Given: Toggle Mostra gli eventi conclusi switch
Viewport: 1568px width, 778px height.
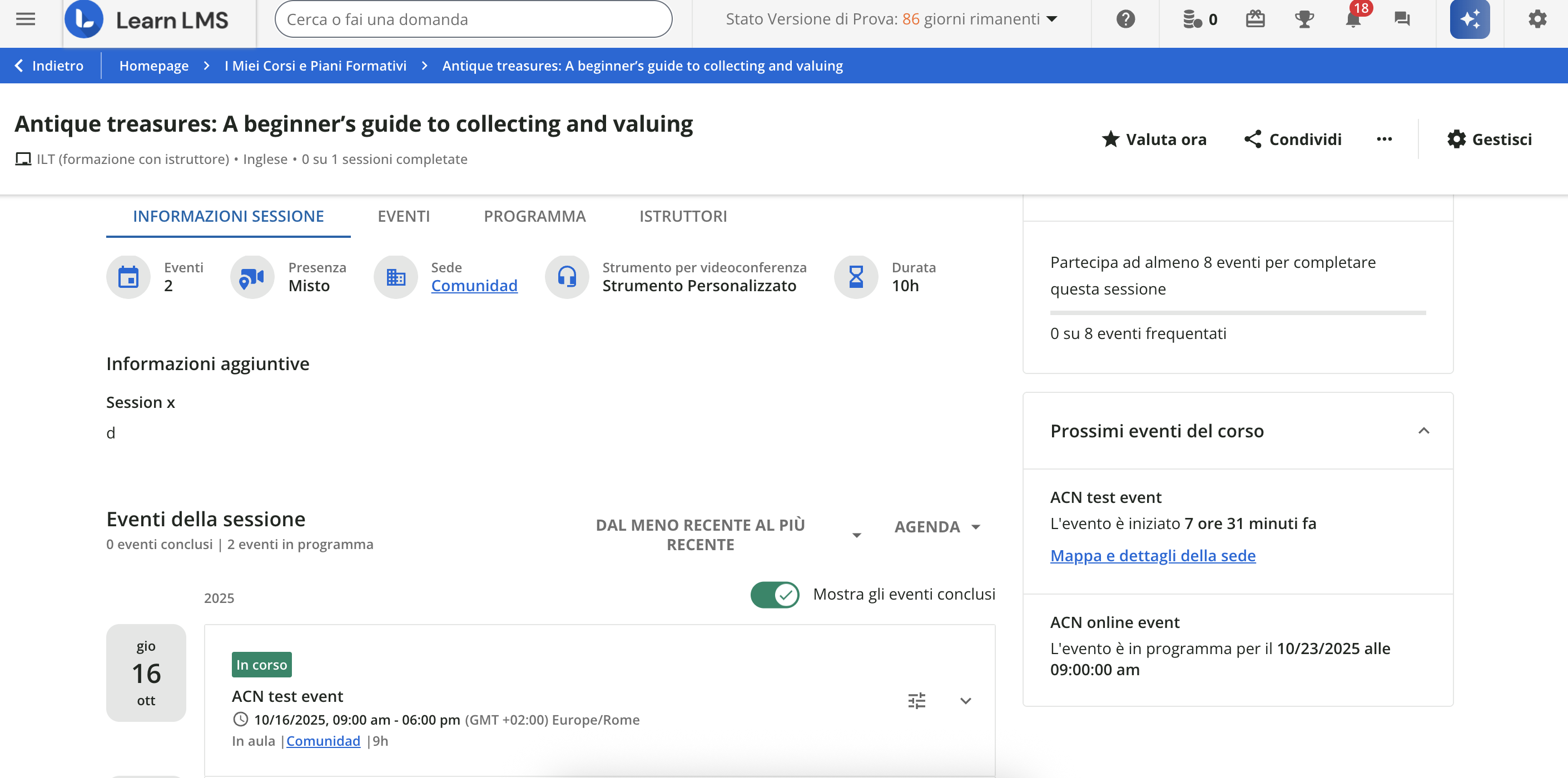Looking at the screenshot, I should (774, 594).
